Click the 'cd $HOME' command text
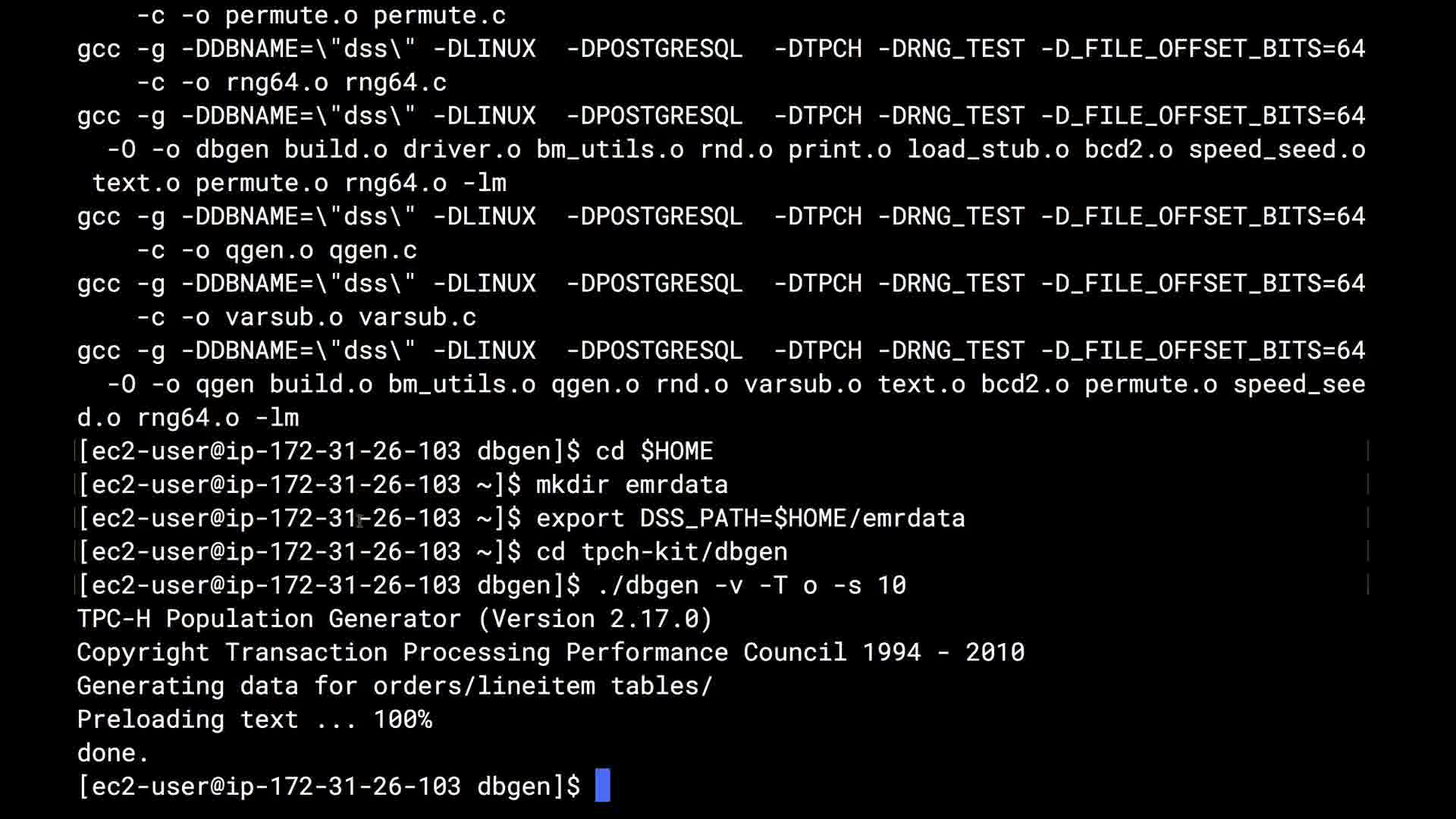 (654, 451)
